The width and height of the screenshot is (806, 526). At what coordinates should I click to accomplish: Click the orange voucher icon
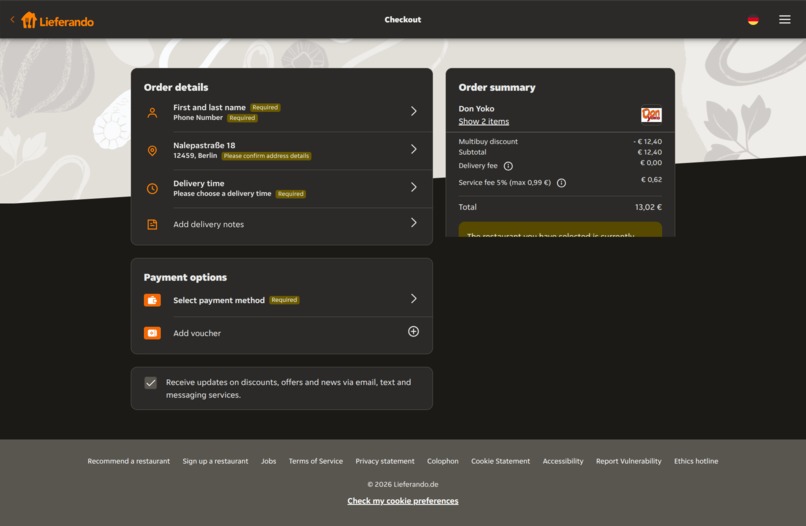click(152, 333)
